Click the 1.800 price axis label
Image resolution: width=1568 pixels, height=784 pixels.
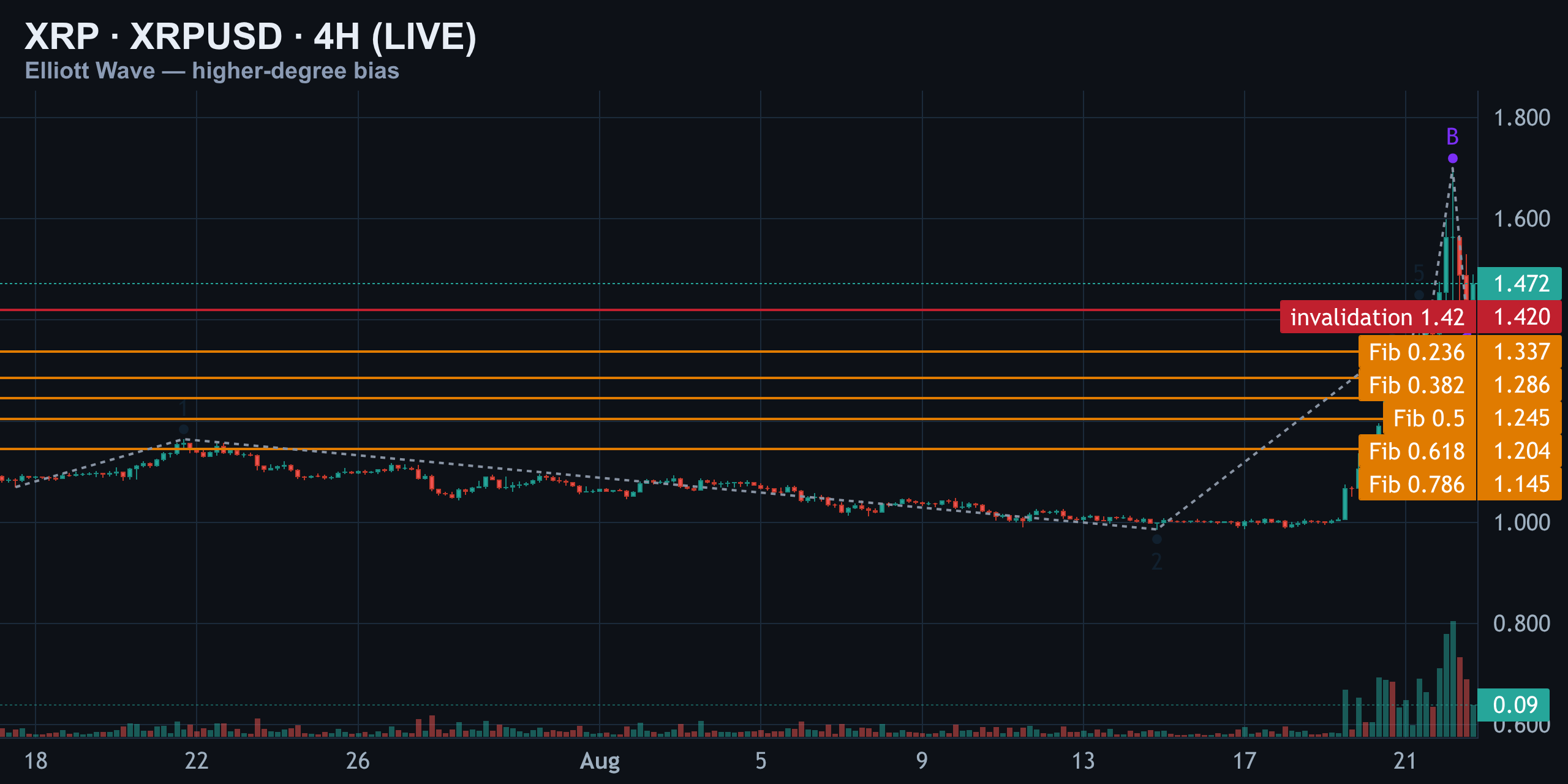pos(1521,118)
